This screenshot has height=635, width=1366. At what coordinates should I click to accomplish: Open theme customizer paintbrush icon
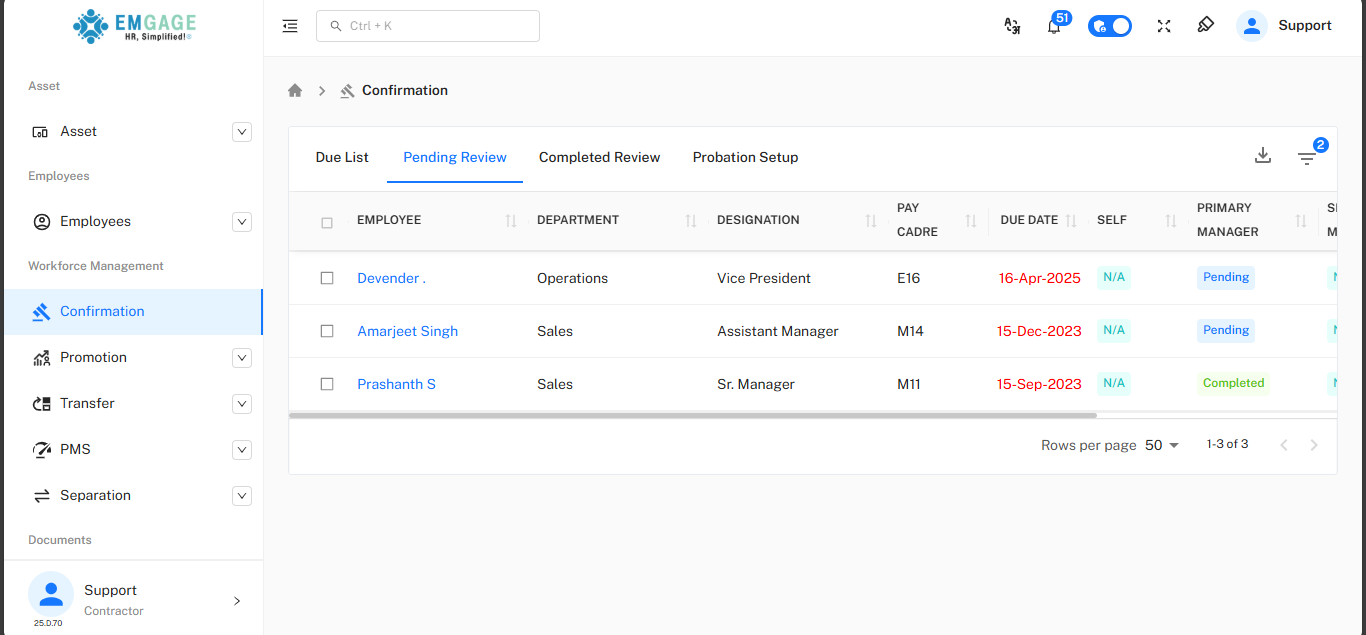point(1205,25)
